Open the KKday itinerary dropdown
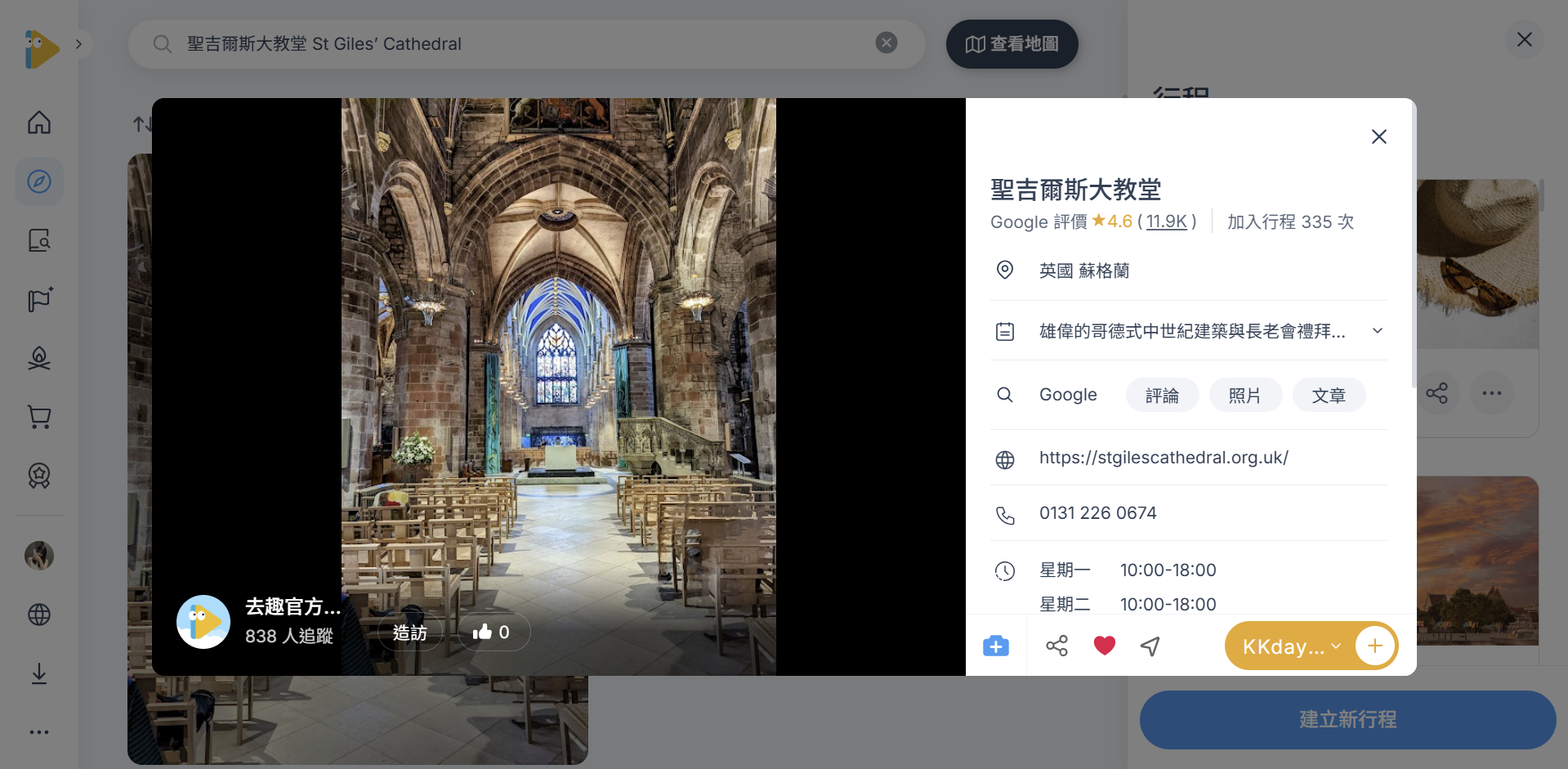This screenshot has height=769, width=1568. click(x=1290, y=647)
